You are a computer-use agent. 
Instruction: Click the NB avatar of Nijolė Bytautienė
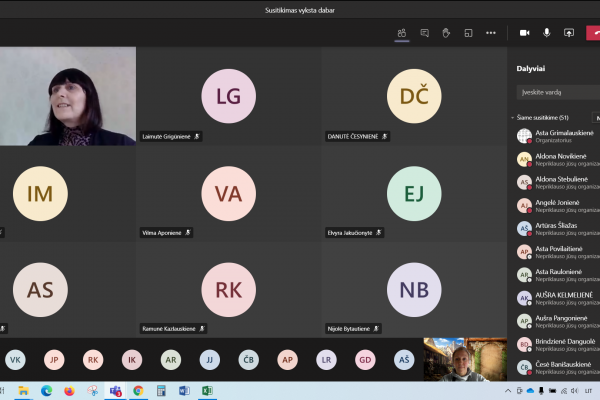(x=414, y=290)
